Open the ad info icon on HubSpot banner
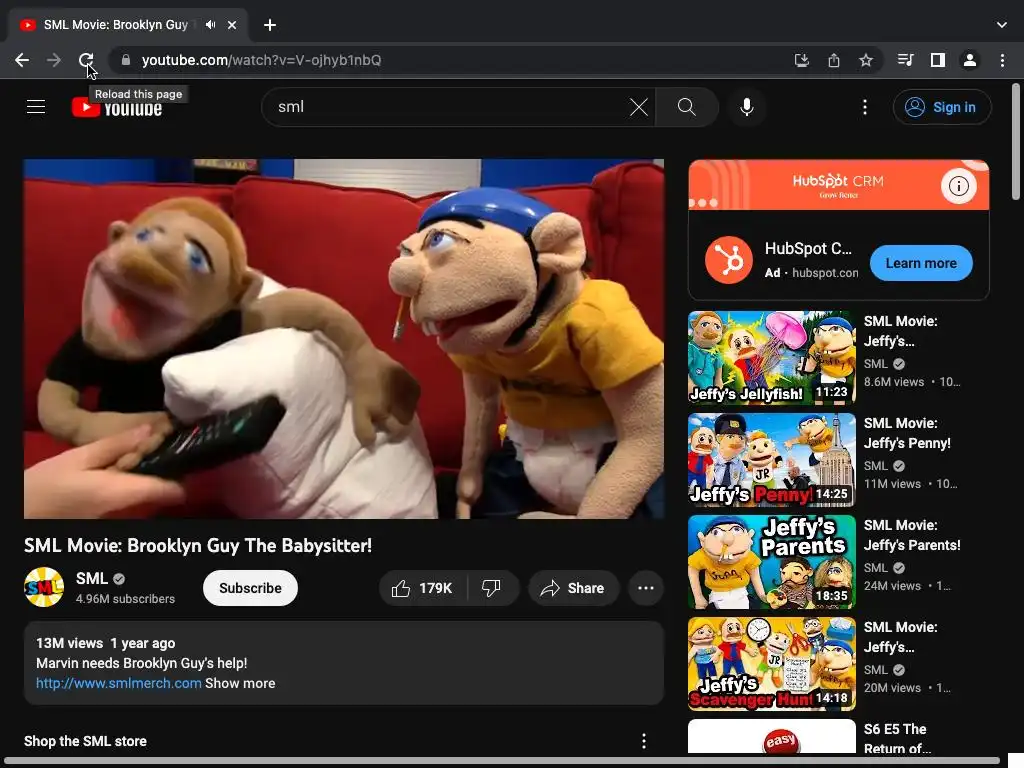 [958, 186]
